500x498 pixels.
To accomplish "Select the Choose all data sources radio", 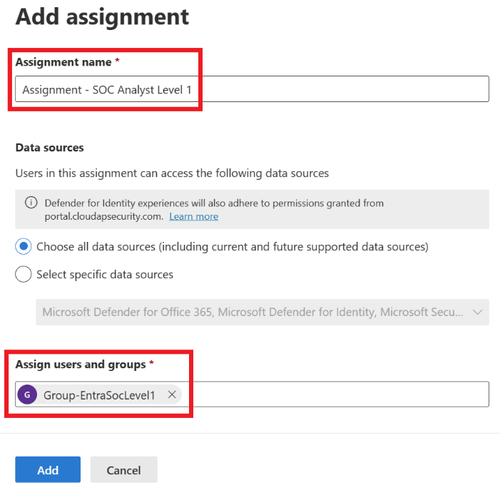I will [x=23, y=246].
